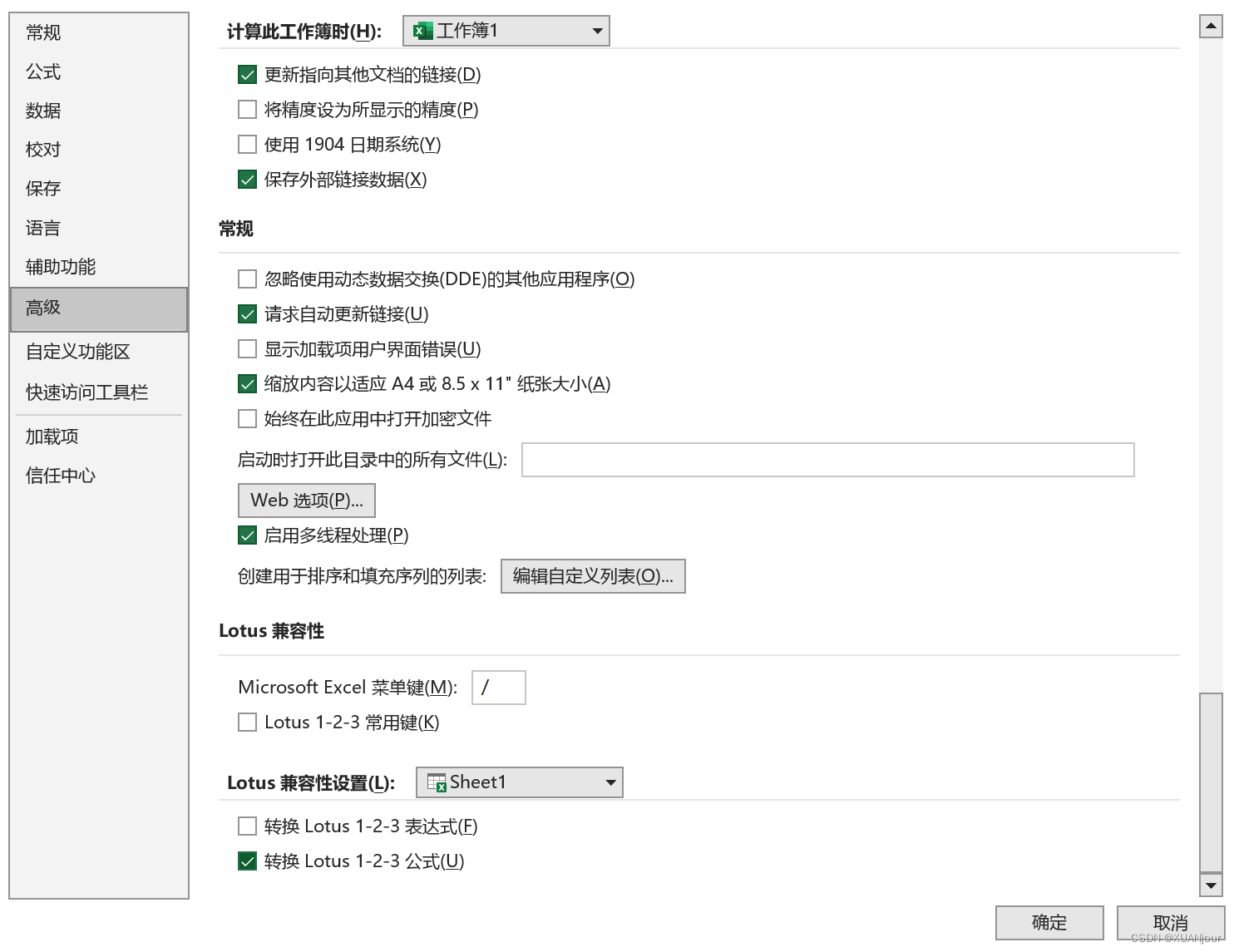Cancel dialog with 取消 button
Image resolution: width=1234 pixels, height=952 pixels.
(1171, 923)
